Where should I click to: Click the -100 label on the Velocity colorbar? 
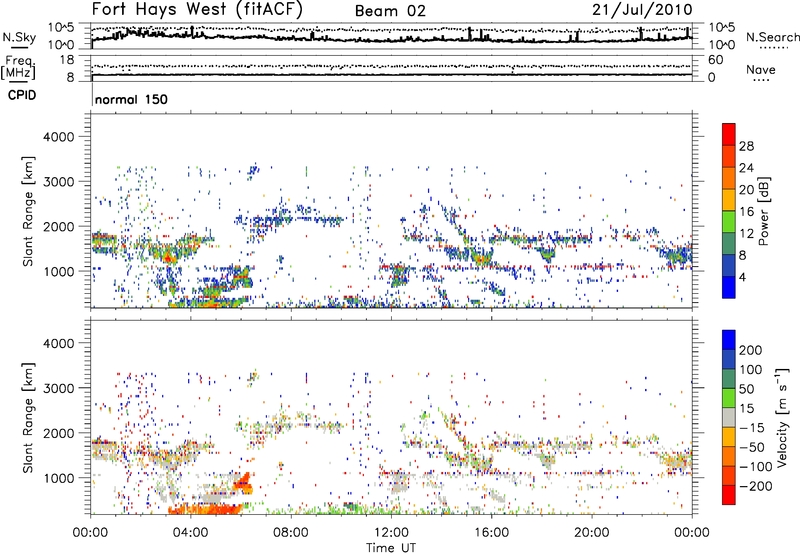point(754,467)
